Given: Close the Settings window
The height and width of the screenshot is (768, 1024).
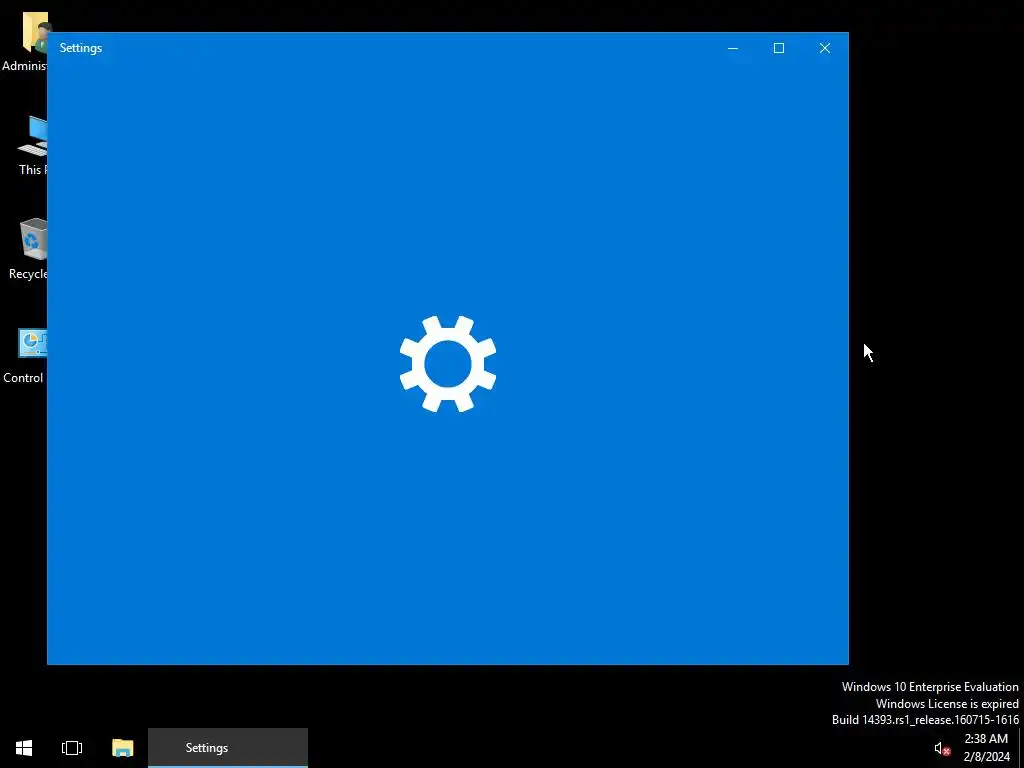Looking at the screenshot, I should point(825,48).
